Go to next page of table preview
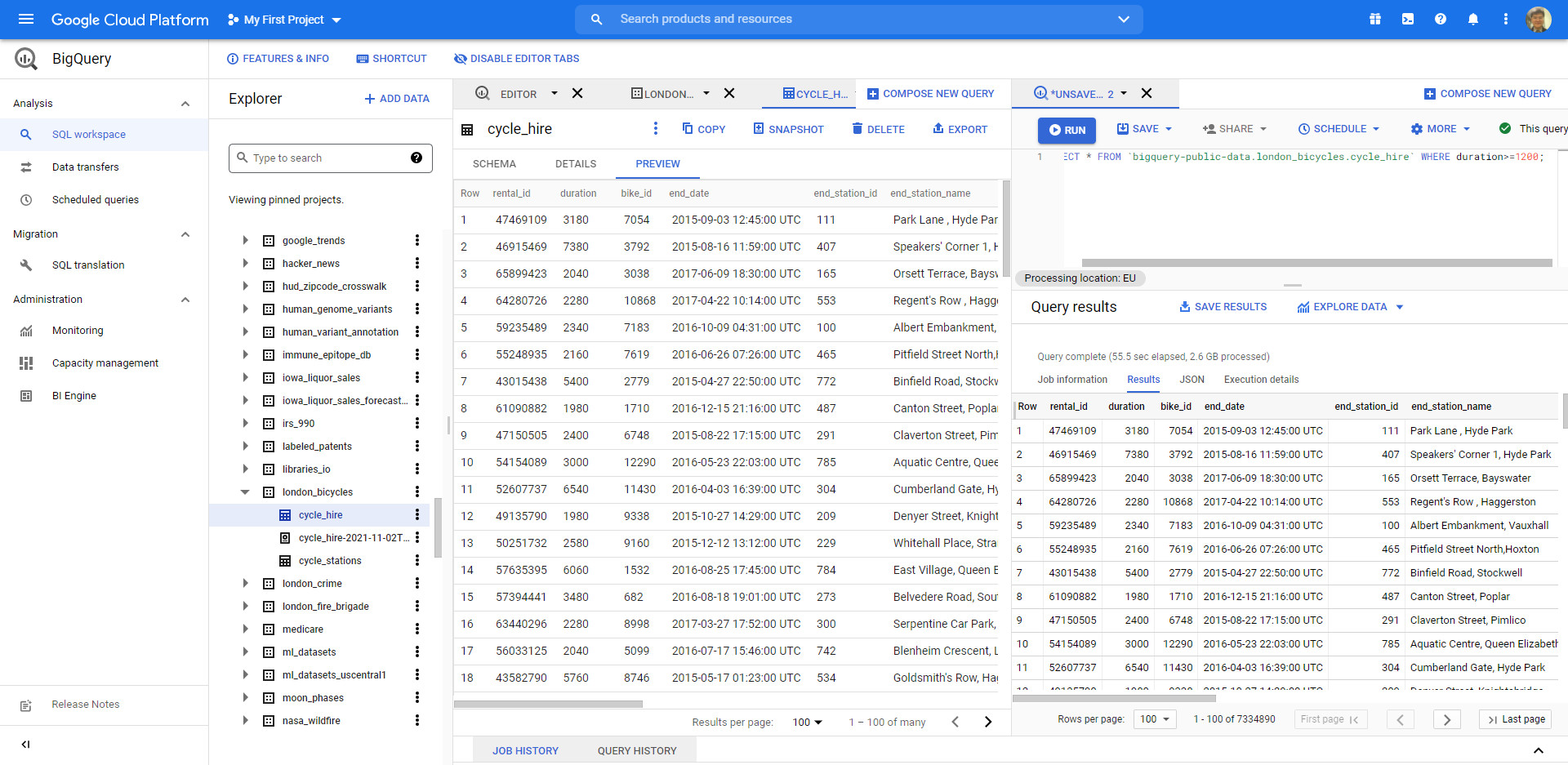The image size is (1568, 765). tap(988, 722)
